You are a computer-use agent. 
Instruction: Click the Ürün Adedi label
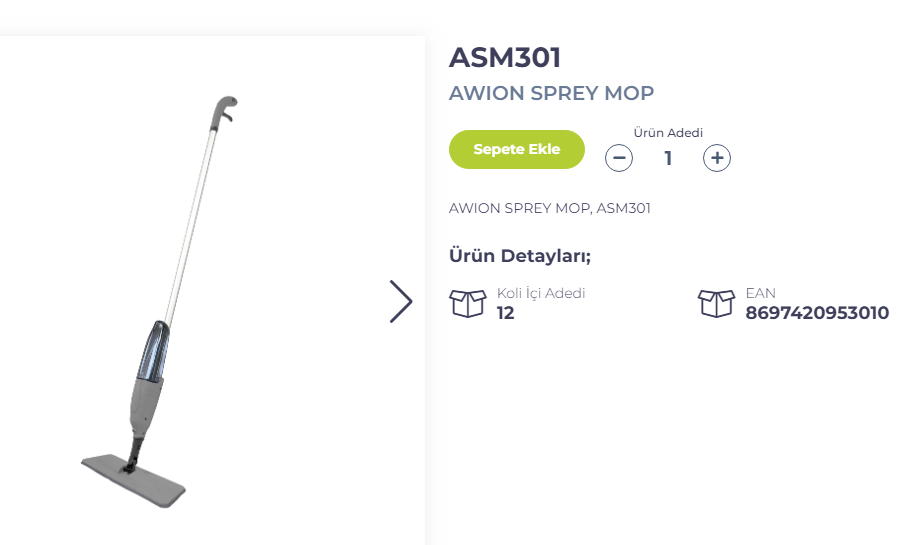668,132
